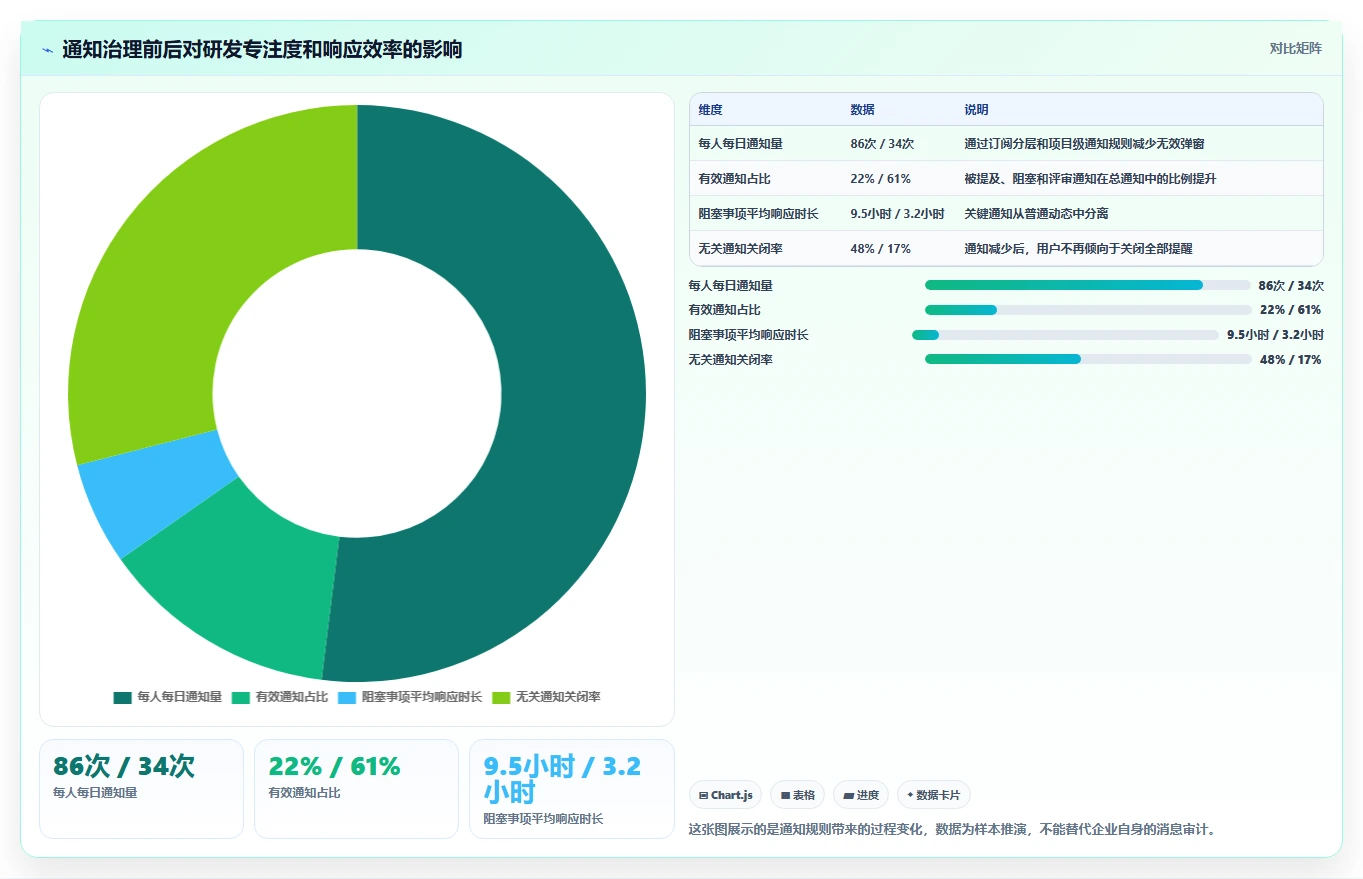Click the footnote beginning 这张图展示的是
The height and width of the screenshot is (879, 1363).
coord(952,829)
